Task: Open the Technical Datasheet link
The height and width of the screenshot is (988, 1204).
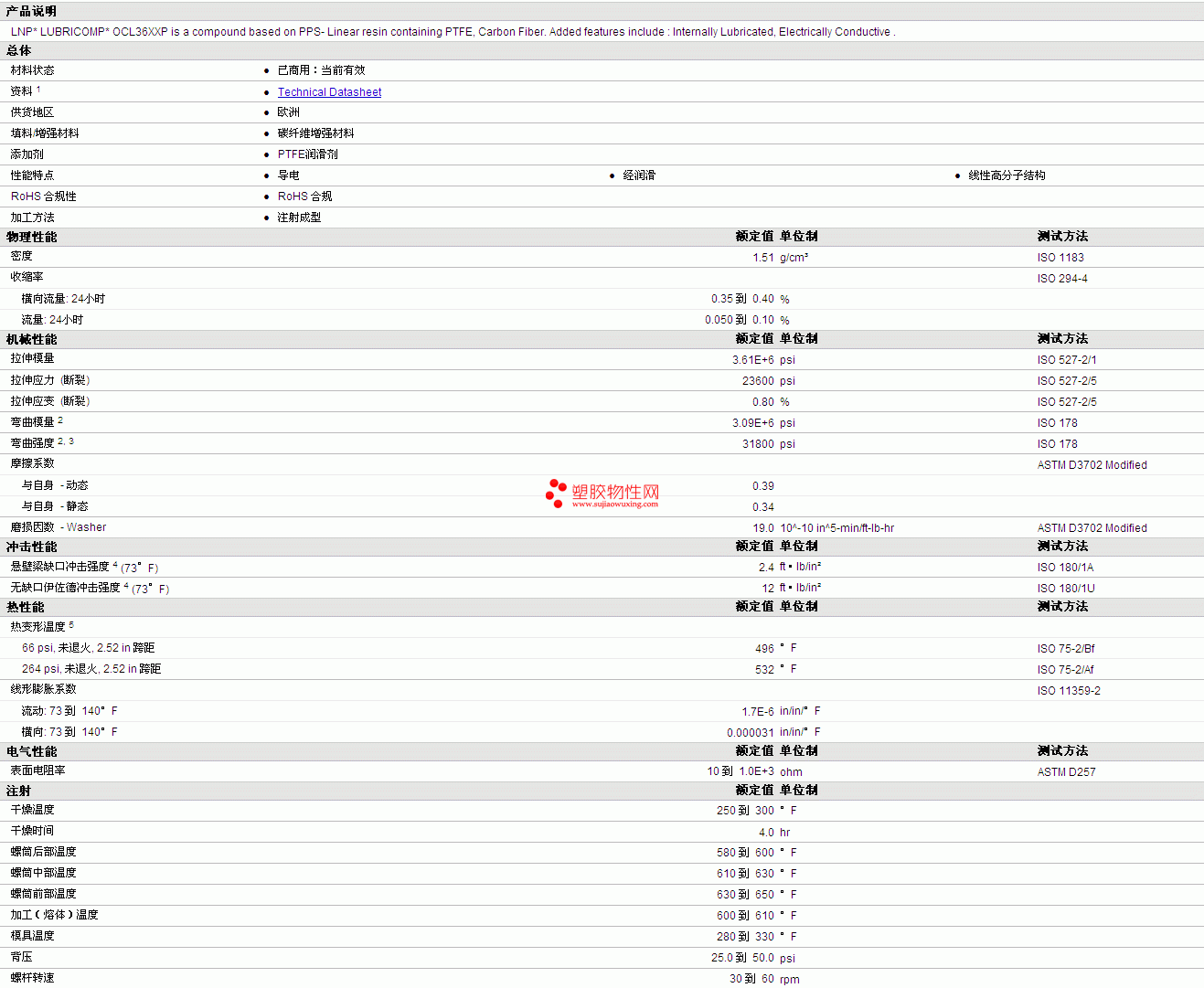Action: (x=329, y=92)
